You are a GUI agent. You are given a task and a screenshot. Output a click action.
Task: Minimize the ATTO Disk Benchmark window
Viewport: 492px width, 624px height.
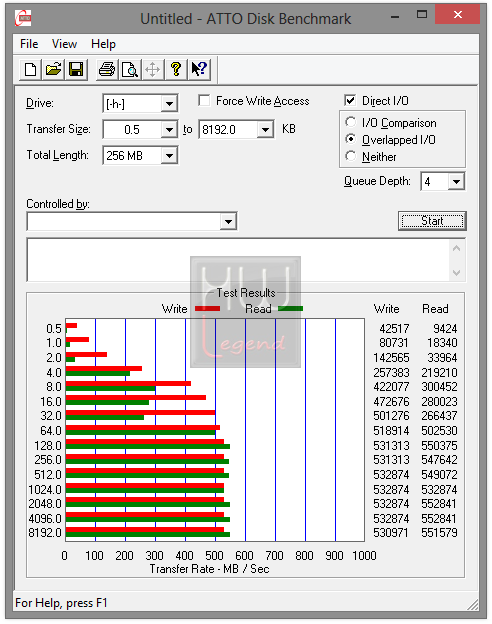point(395,16)
